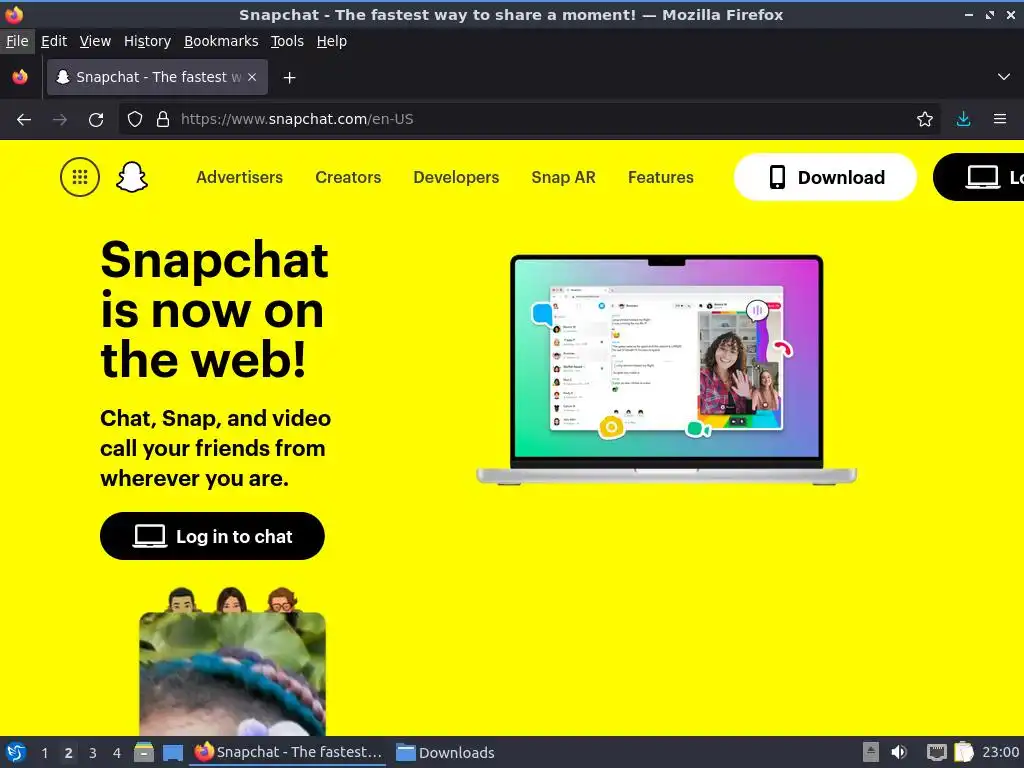Open the View menu

pos(95,41)
